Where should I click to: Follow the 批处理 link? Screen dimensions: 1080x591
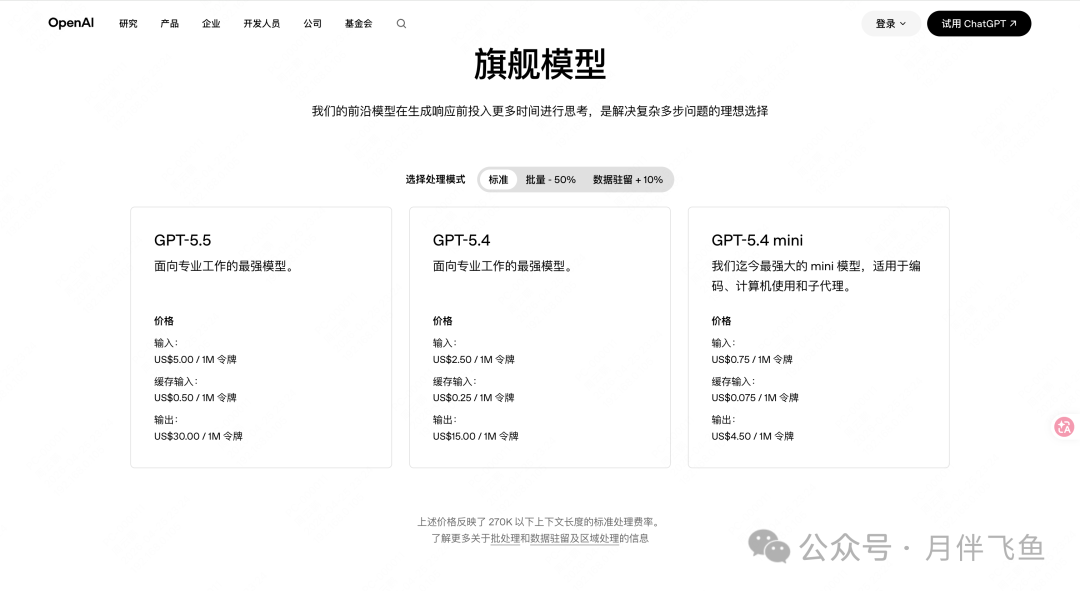505,539
